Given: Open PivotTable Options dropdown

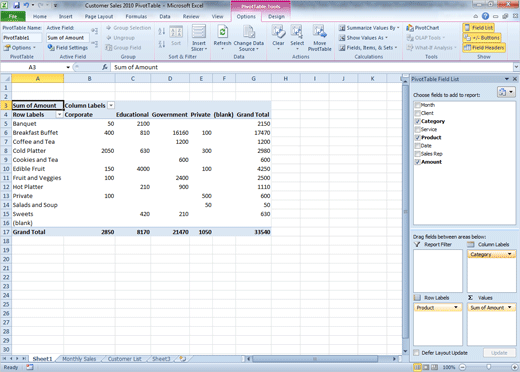Looking at the screenshot, I should 19,48.
